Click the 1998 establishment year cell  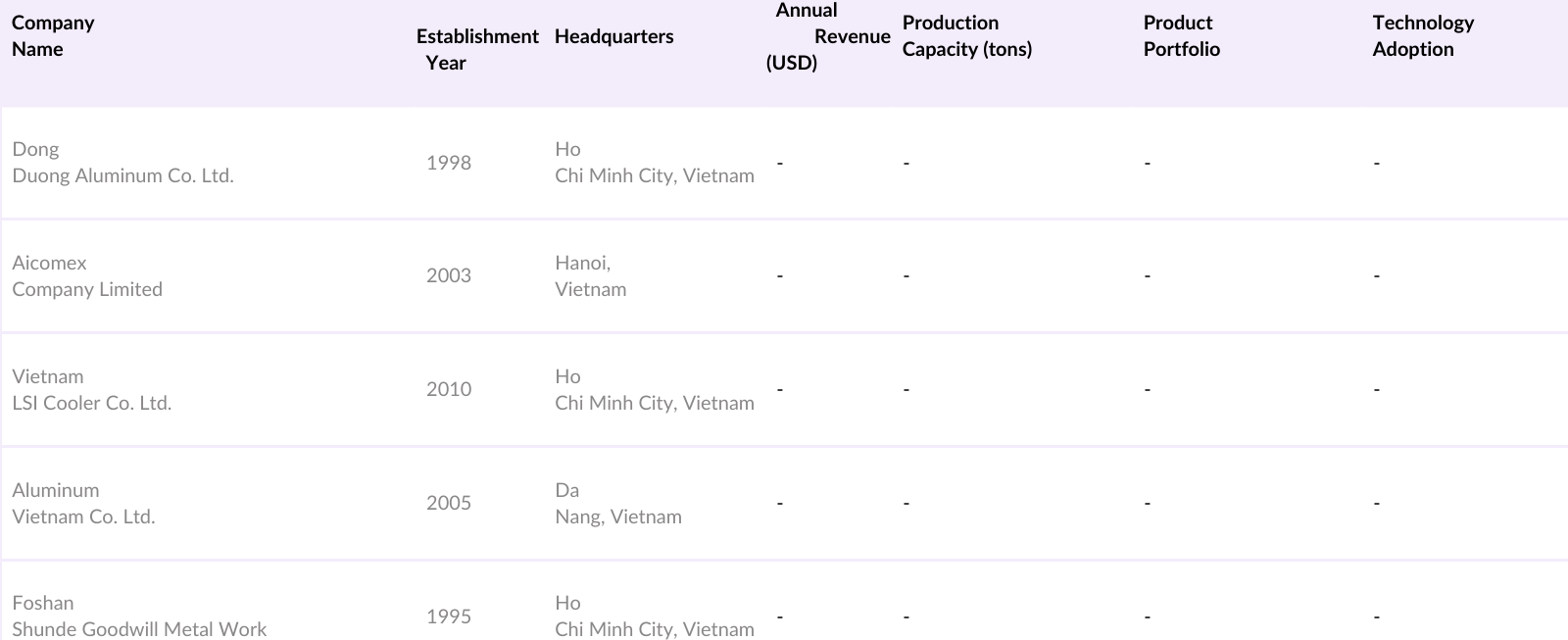(x=449, y=163)
